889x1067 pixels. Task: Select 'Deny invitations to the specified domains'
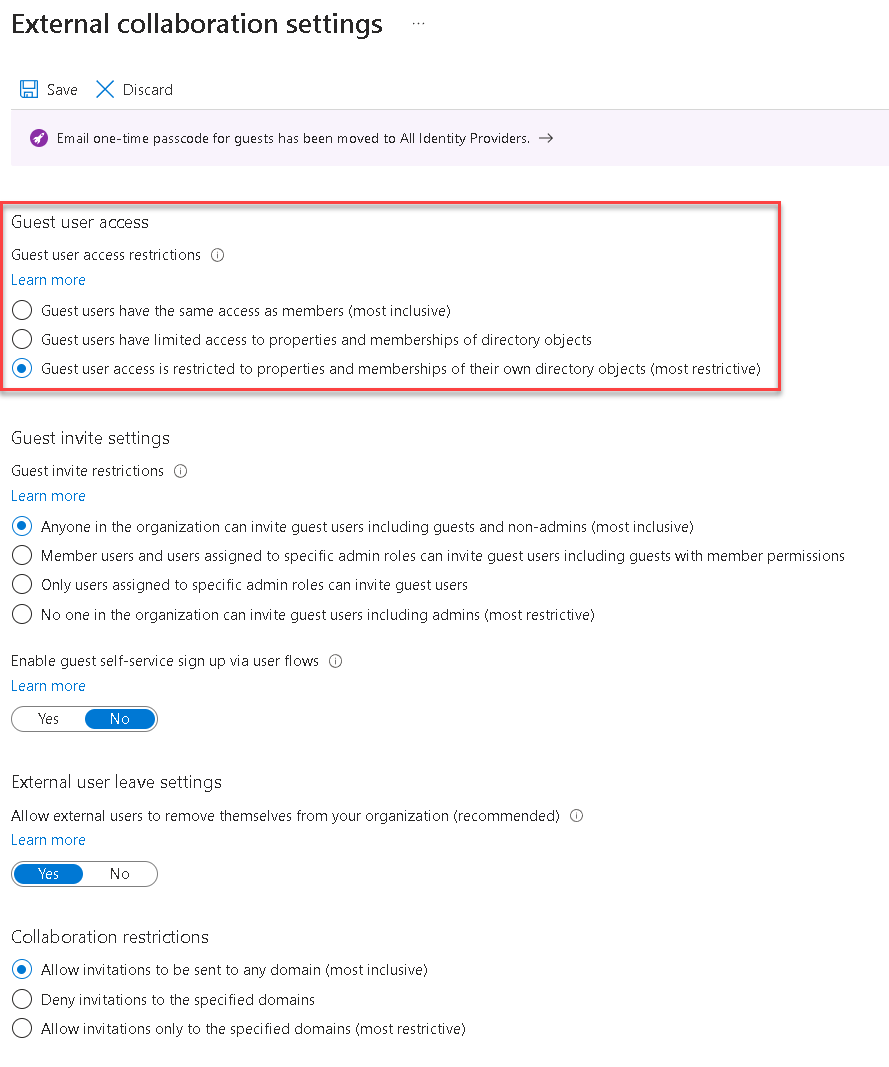[22, 999]
